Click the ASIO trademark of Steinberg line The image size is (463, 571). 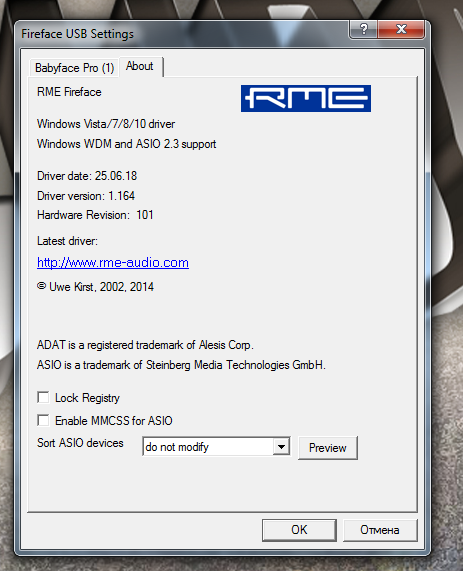click(181, 365)
